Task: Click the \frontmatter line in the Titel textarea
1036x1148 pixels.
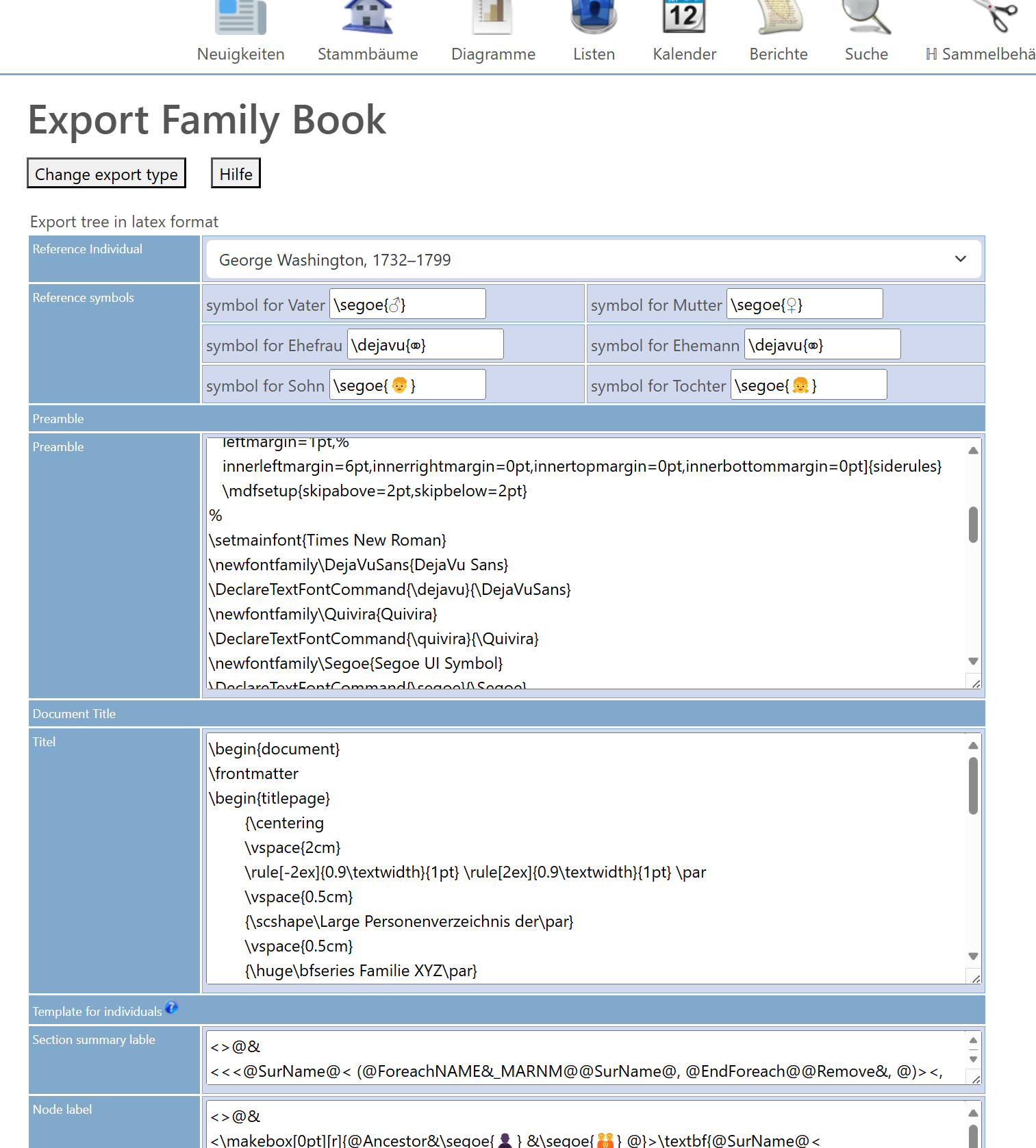Action: point(253,774)
